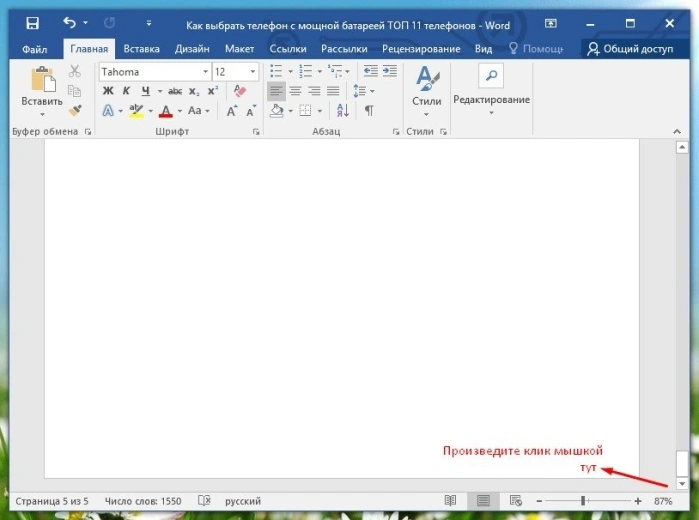Click the Clear All Formatting eraser icon

[240, 91]
